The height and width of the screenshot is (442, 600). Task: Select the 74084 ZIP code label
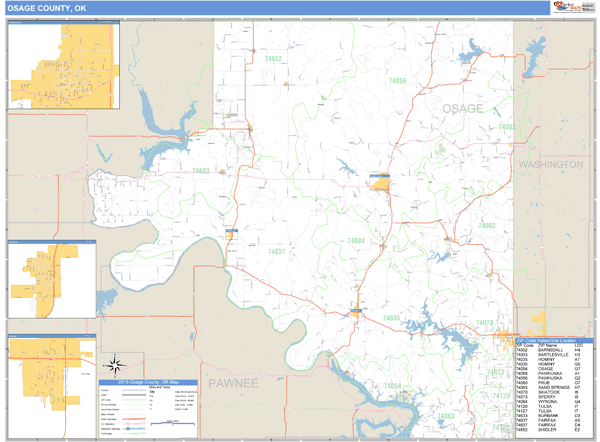point(355,241)
